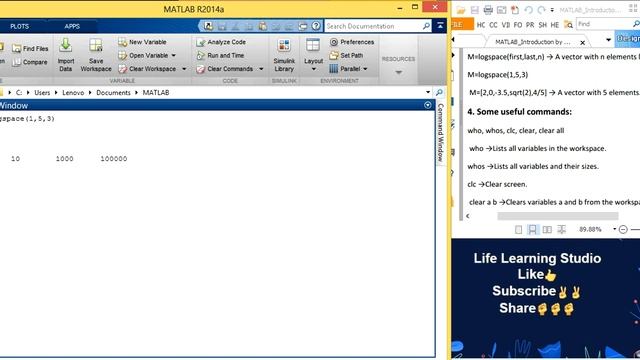Open the Command Window actions circle button
The image size is (640, 360).
pyautogui.click(x=428, y=105)
